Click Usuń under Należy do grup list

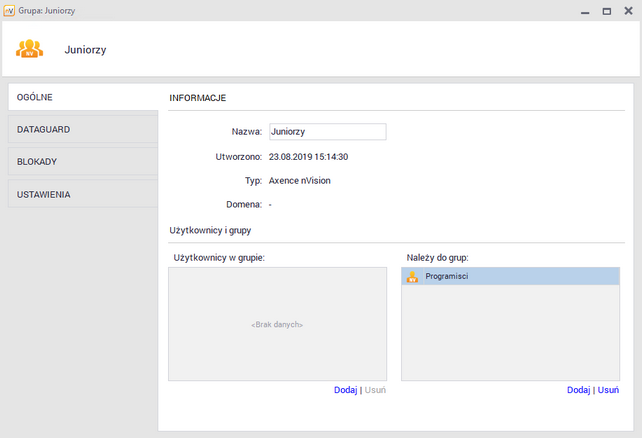(x=608, y=390)
